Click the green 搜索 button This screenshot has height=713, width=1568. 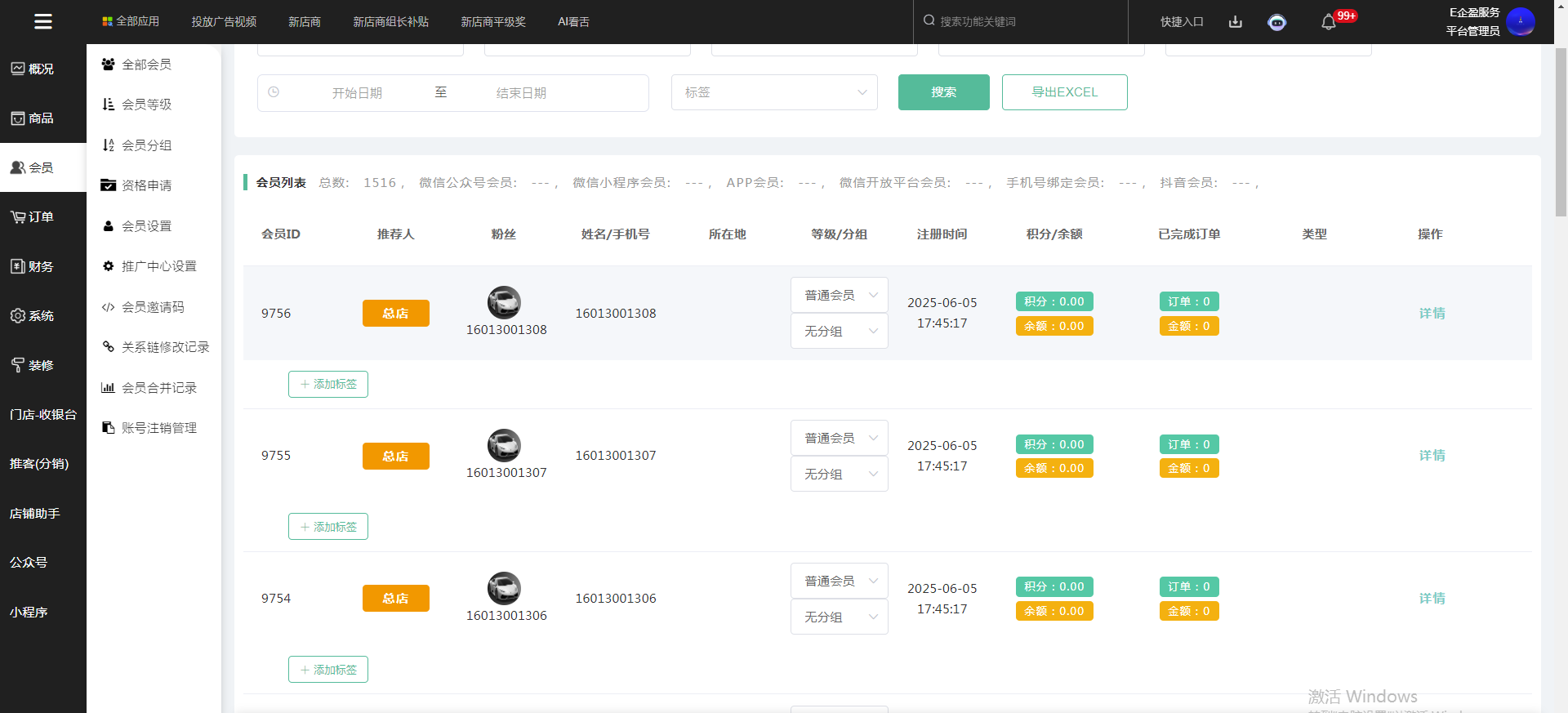coord(943,92)
